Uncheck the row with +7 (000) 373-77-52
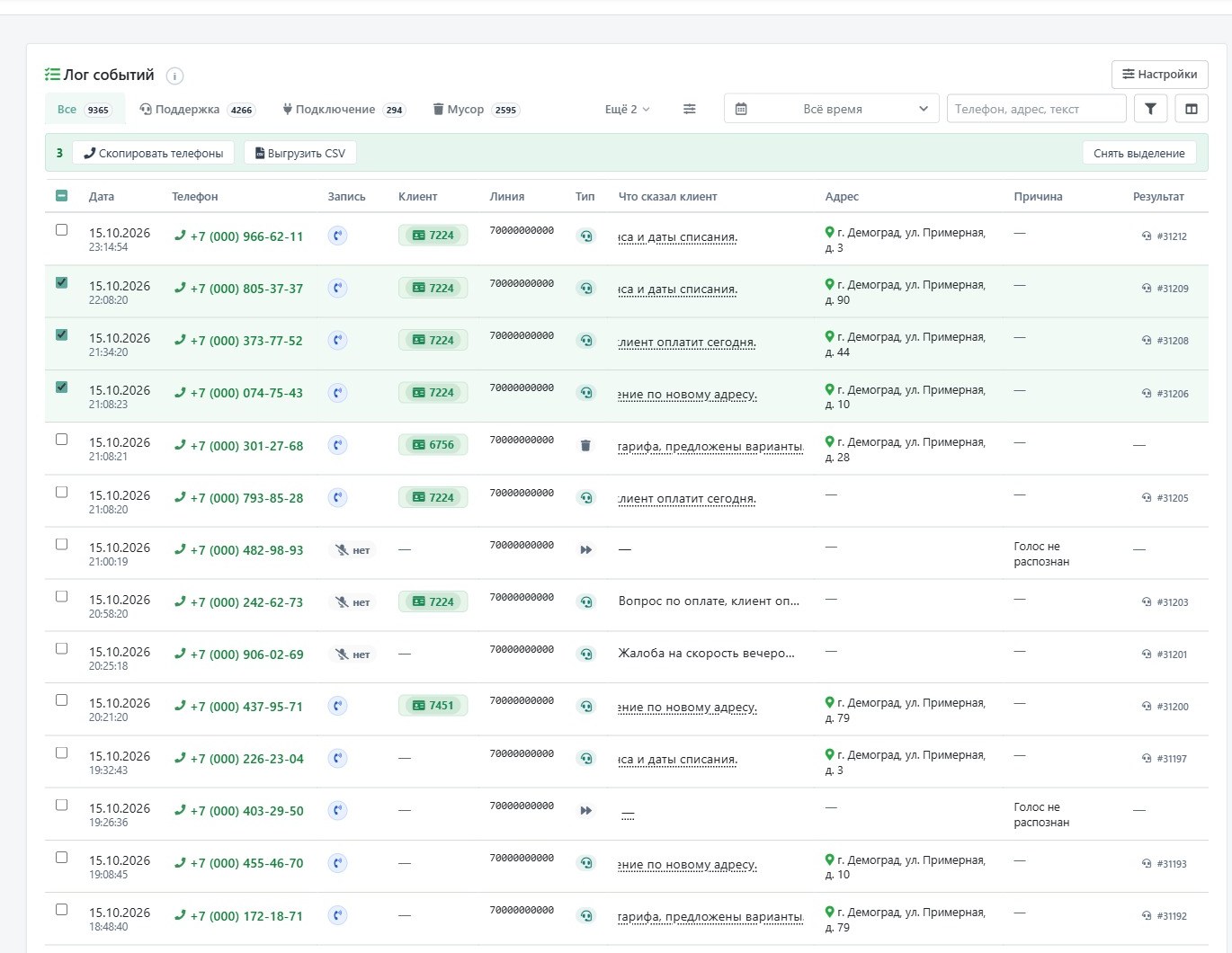 click(x=61, y=334)
